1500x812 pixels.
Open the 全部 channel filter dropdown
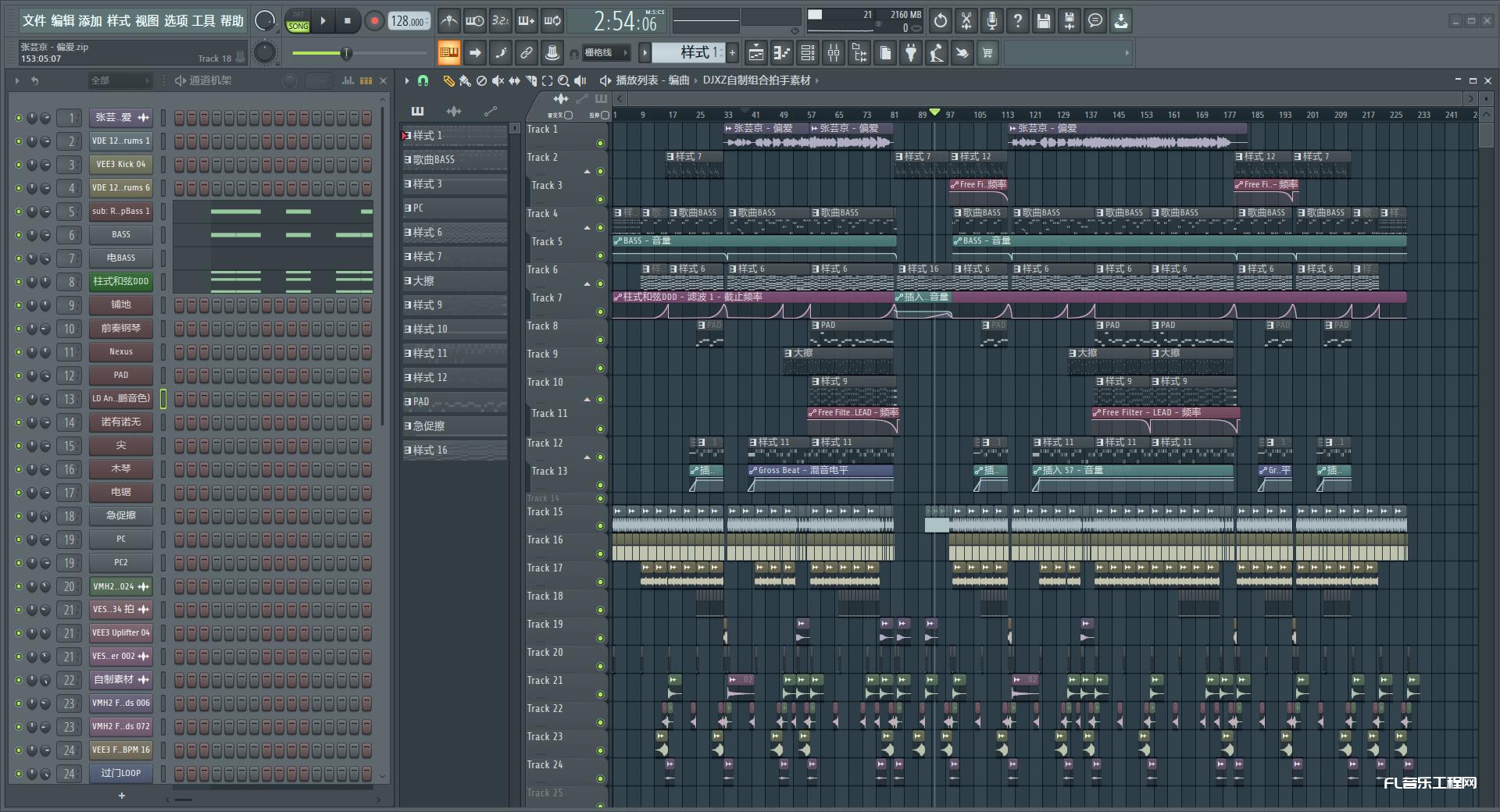click(119, 80)
